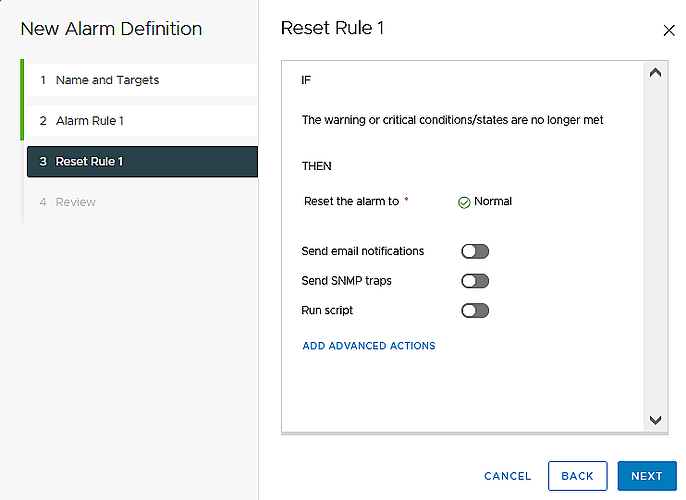Turn on Send SNMP traps switch
This screenshot has width=686, height=500.
tap(475, 281)
